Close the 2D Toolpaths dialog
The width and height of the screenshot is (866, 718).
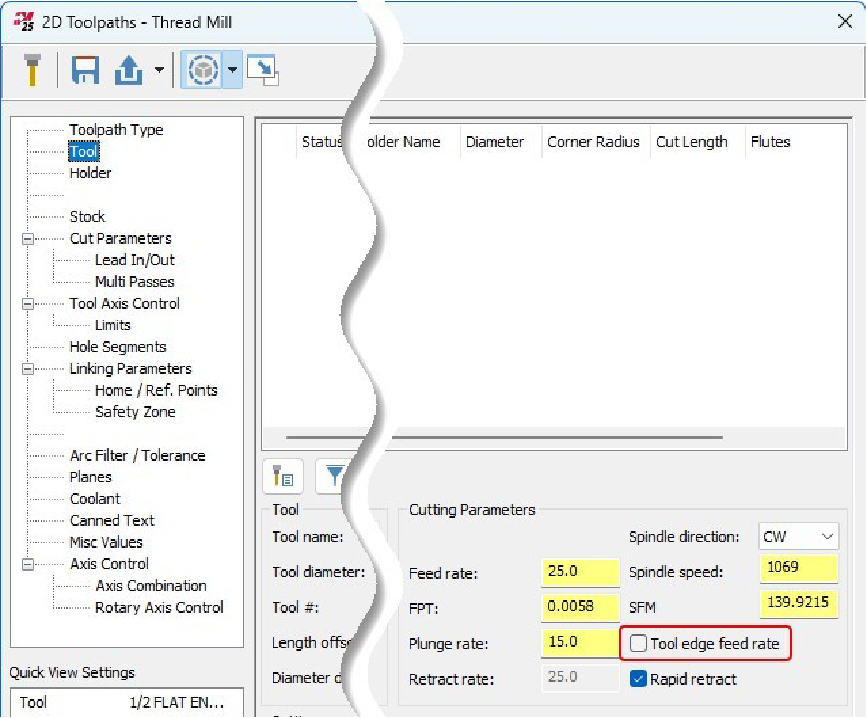[844, 22]
